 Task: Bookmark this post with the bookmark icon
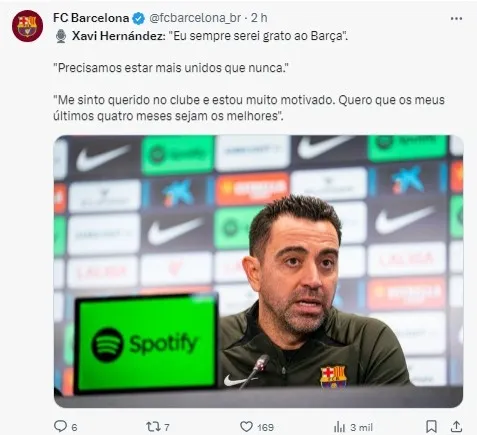(431, 426)
